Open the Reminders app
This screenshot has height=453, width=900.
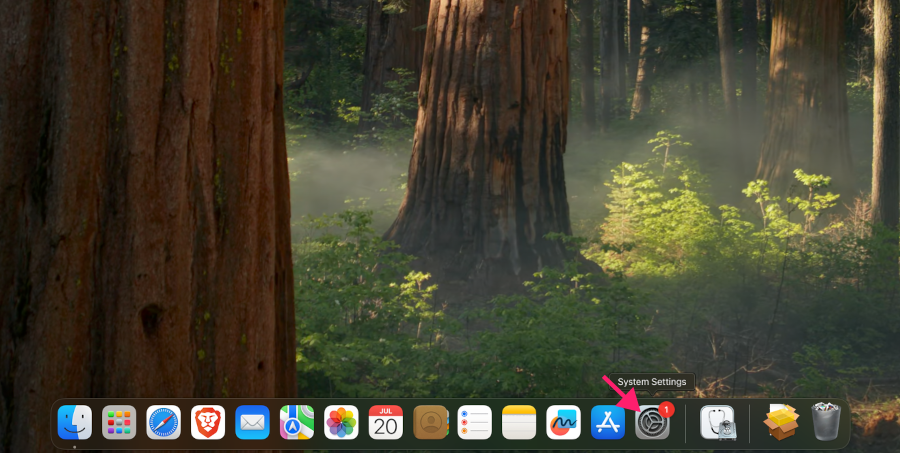475,422
